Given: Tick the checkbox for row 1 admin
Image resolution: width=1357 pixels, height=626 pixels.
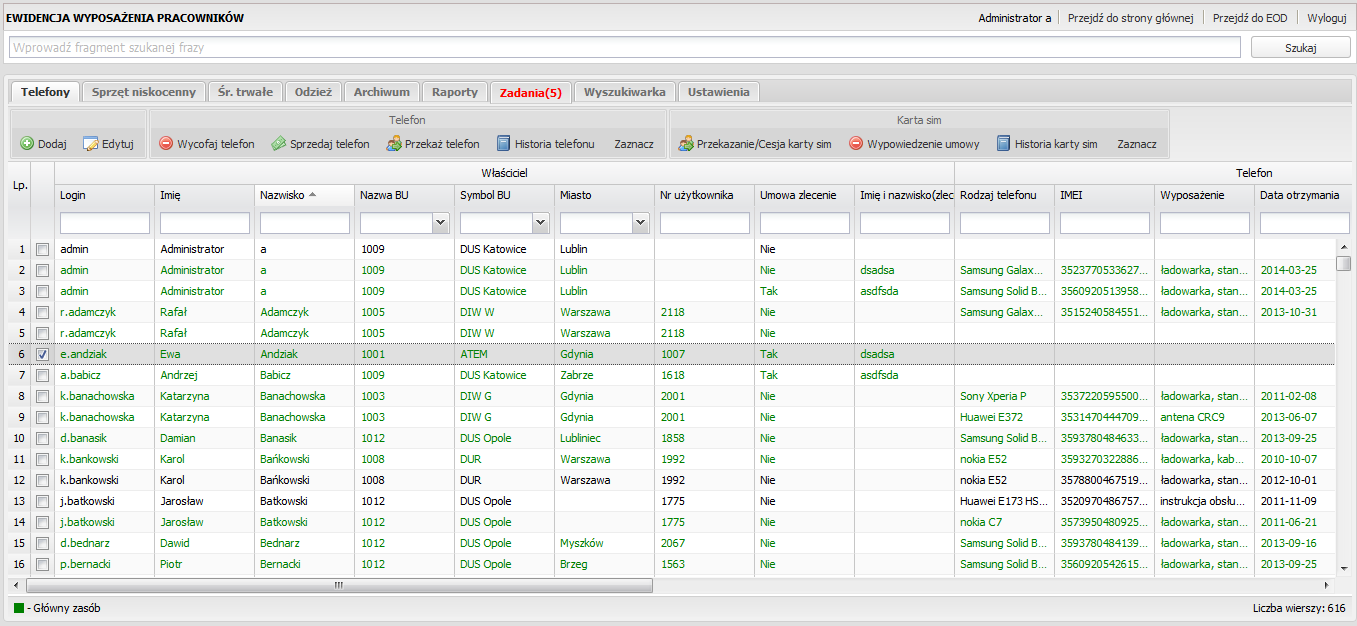Looking at the screenshot, I should tap(43, 249).
